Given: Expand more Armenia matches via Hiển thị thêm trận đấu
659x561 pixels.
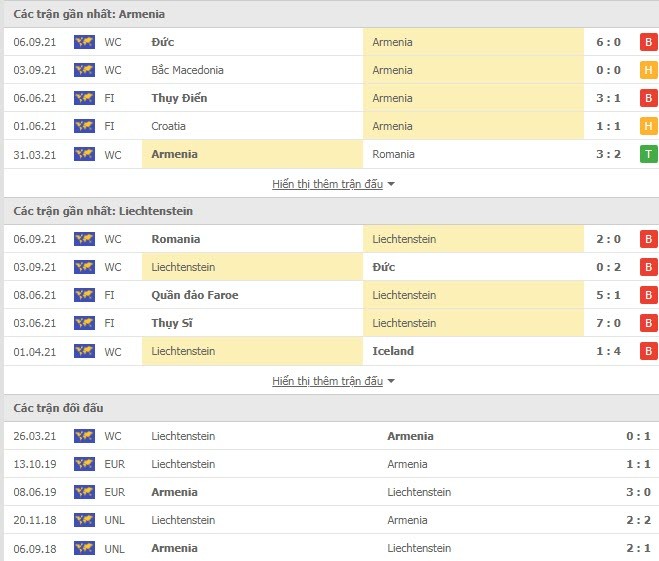Looking at the screenshot, I should tap(327, 184).
